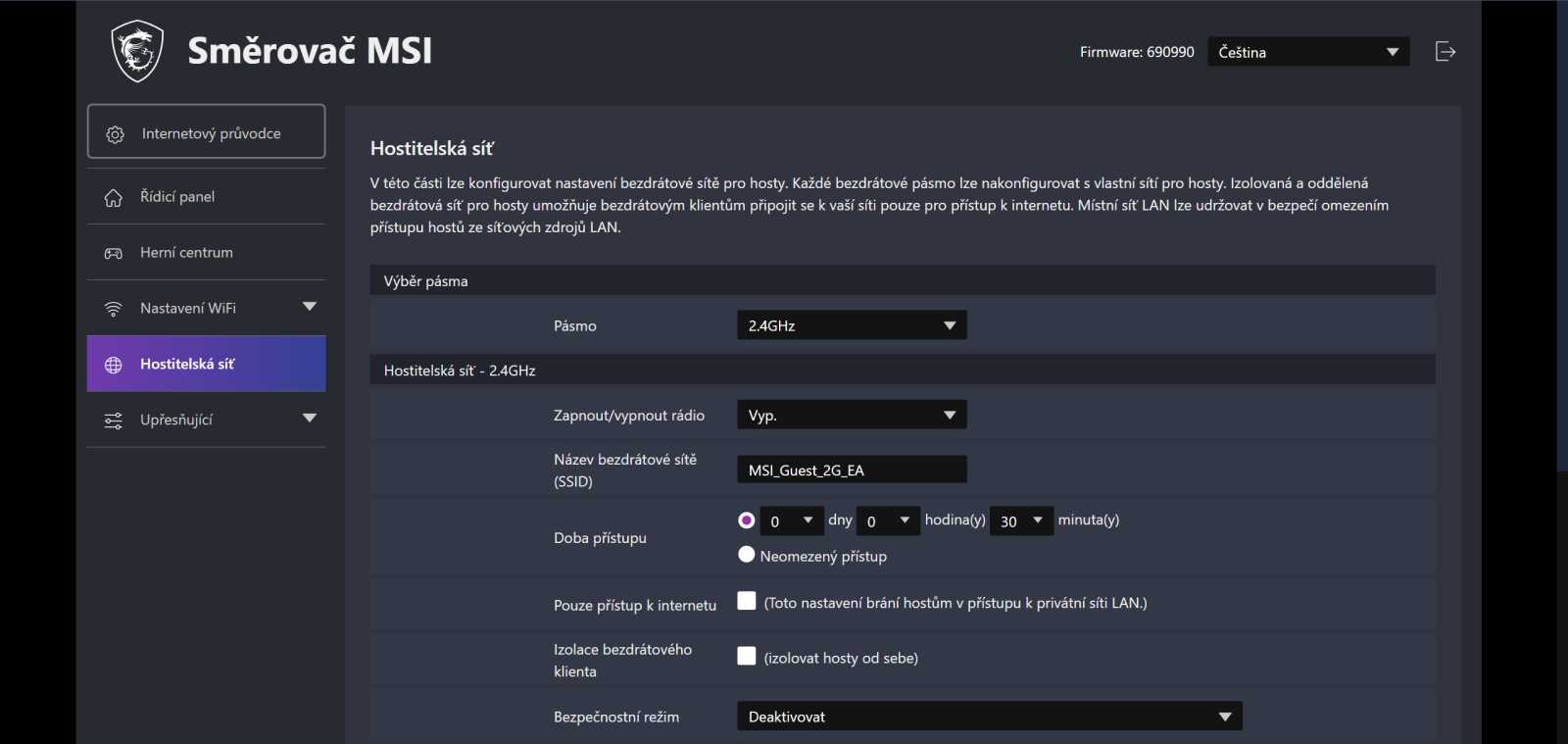The height and width of the screenshot is (744, 1568).
Task: Click the logout icon next to language selector
Action: [x=1445, y=51]
